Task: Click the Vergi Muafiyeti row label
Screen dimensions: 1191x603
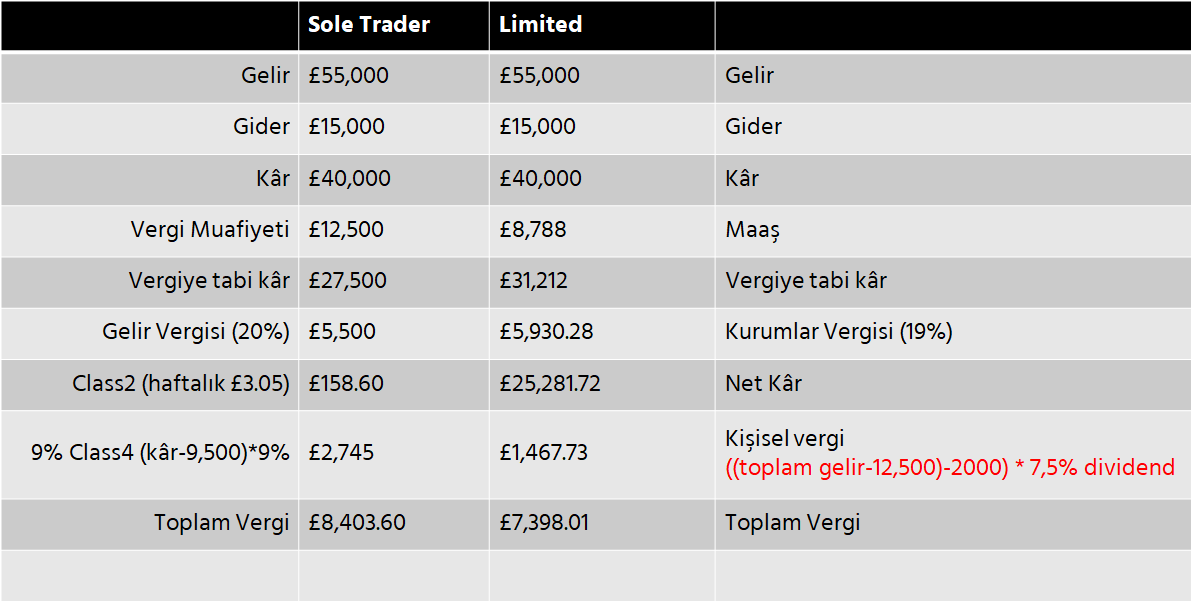Action: click(x=210, y=230)
